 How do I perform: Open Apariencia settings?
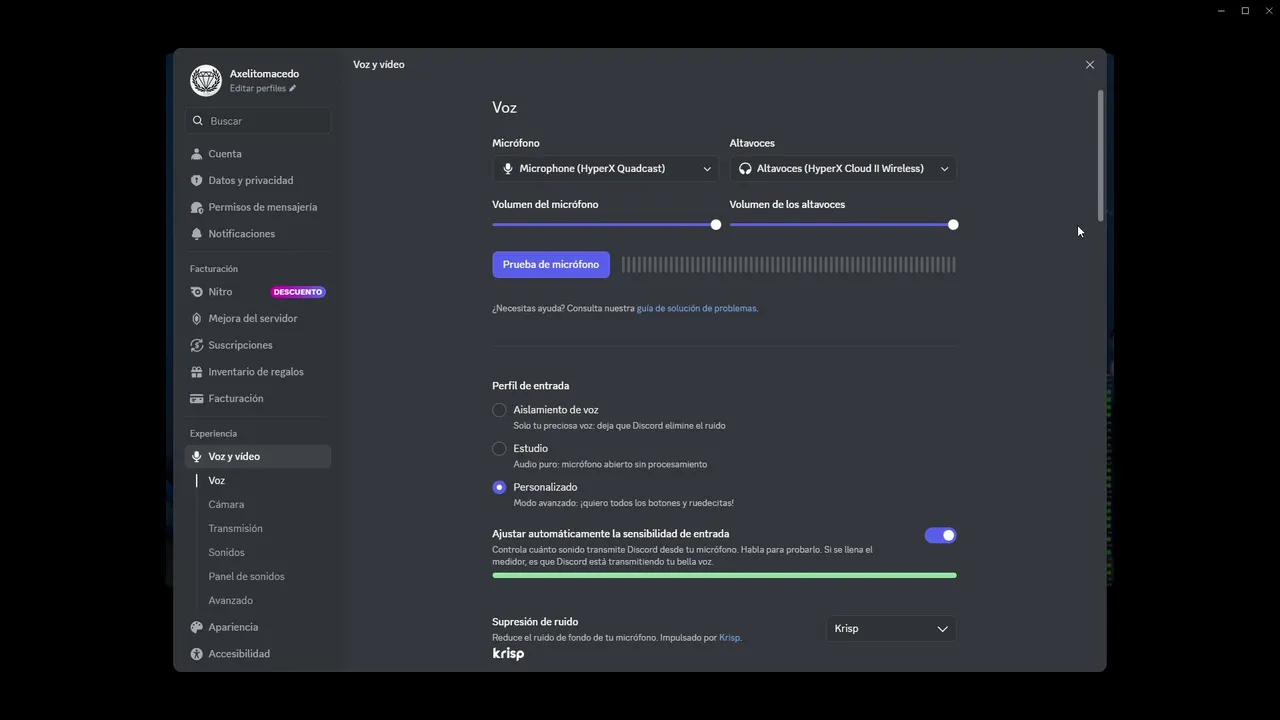(258, 627)
